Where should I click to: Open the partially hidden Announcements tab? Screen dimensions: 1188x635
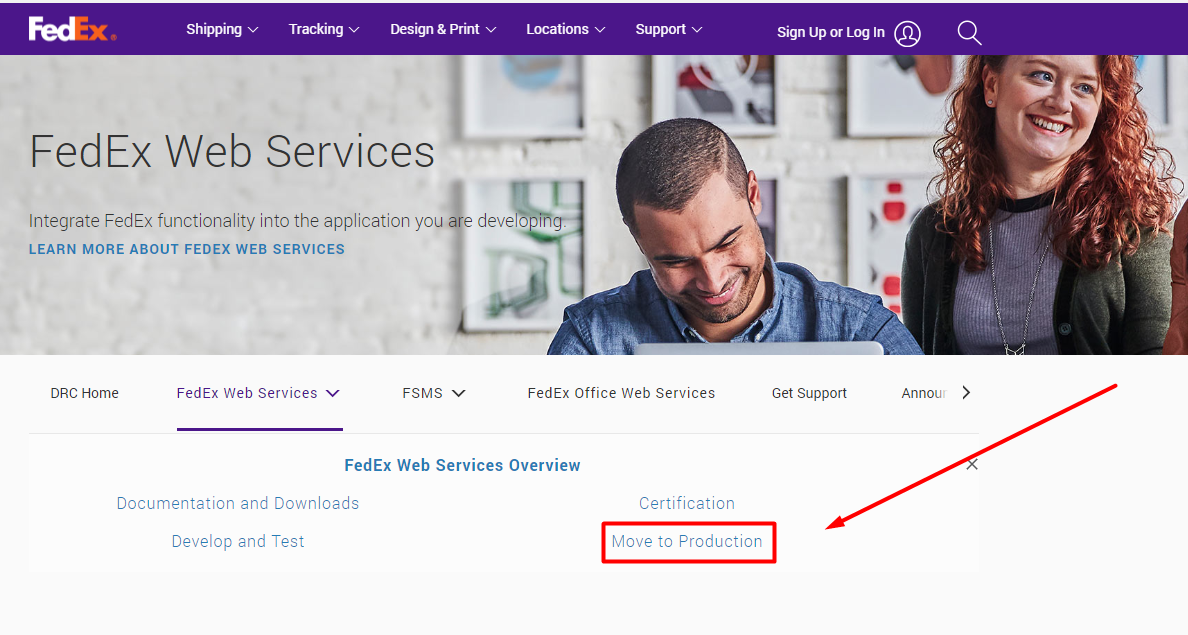click(x=924, y=393)
